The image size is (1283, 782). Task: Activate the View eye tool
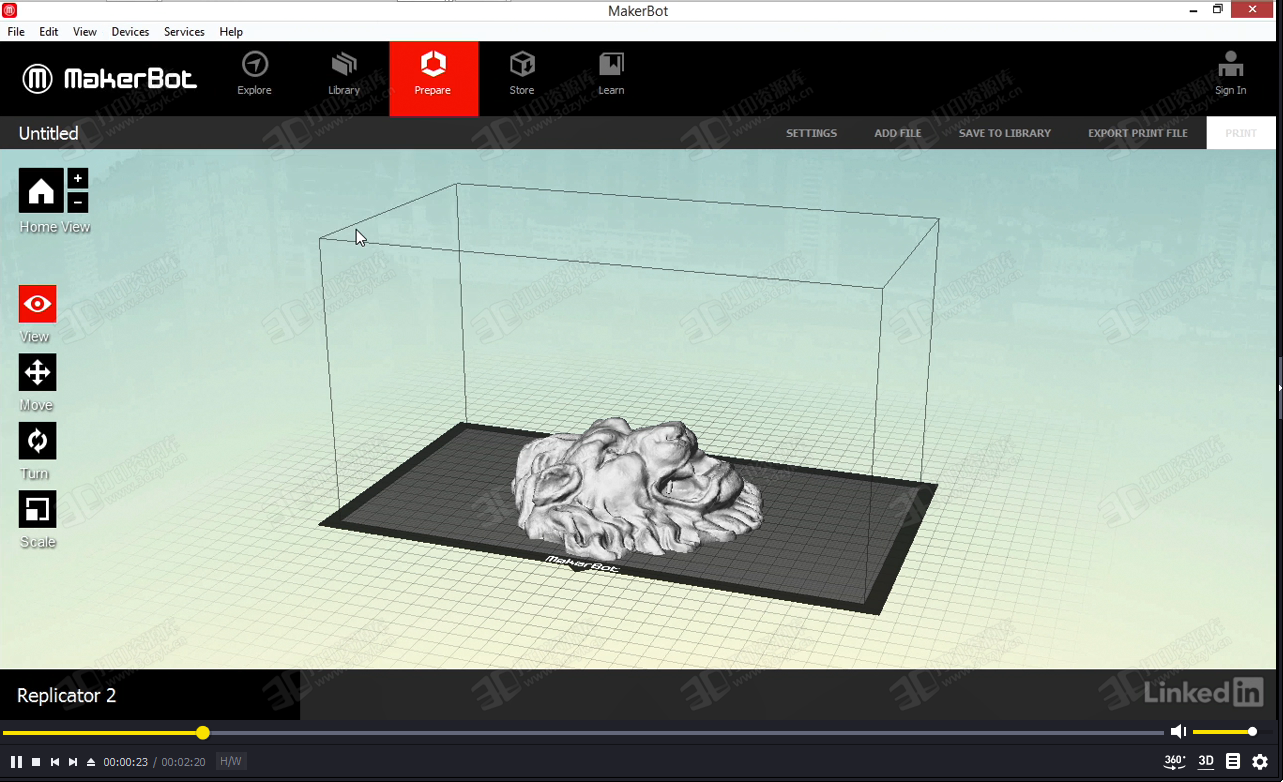pyautogui.click(x=38, y=304)
